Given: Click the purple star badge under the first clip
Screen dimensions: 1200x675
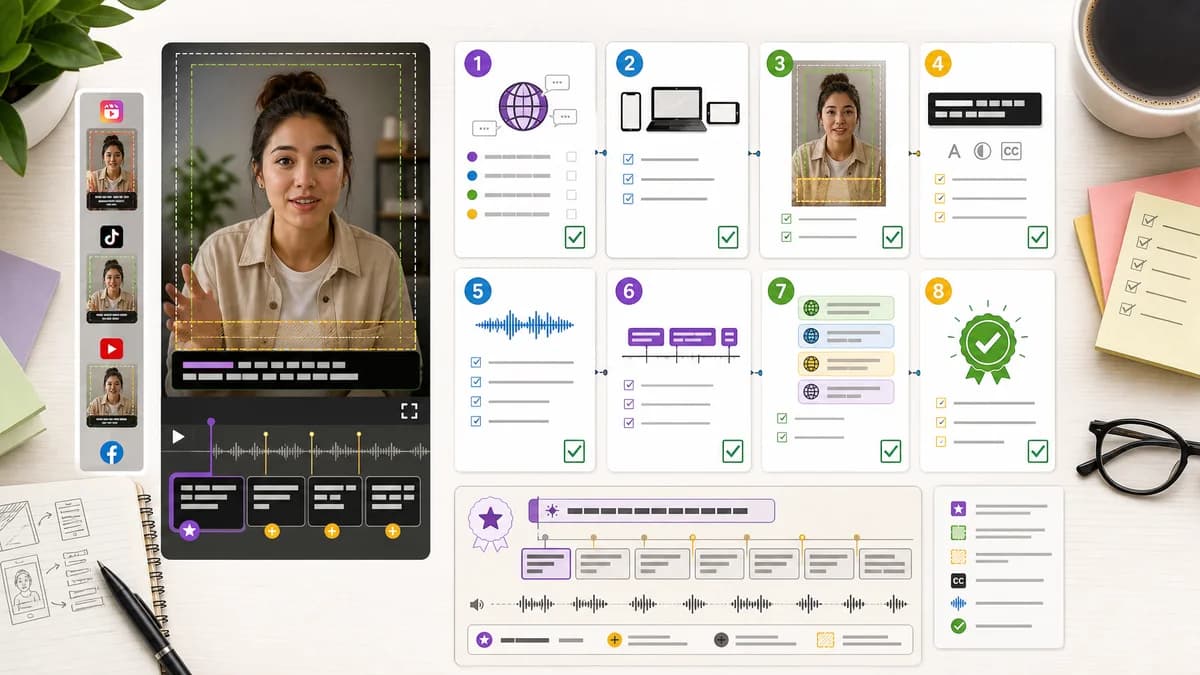Looking at the screenshot, I should 190,530.
